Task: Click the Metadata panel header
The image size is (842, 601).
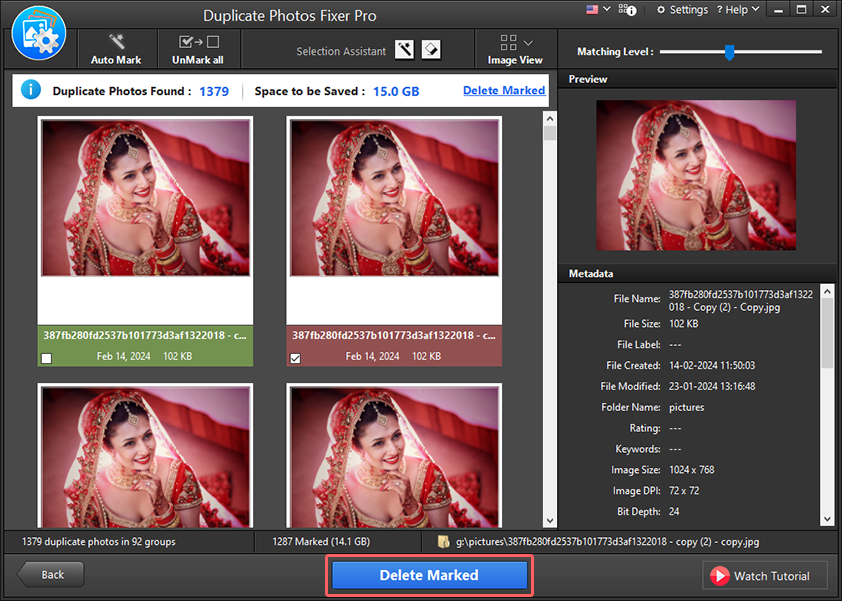Action: pyautogui.click(x=699, y=273)
